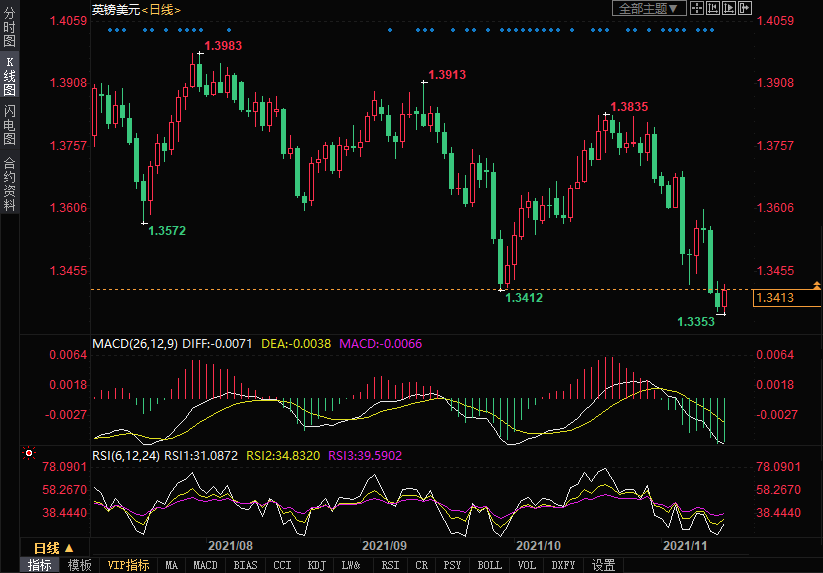This screenshot has height=573, width=823.
Task: Open the <日线> period picker next to 英镑美元
Action: coord(161,9)
